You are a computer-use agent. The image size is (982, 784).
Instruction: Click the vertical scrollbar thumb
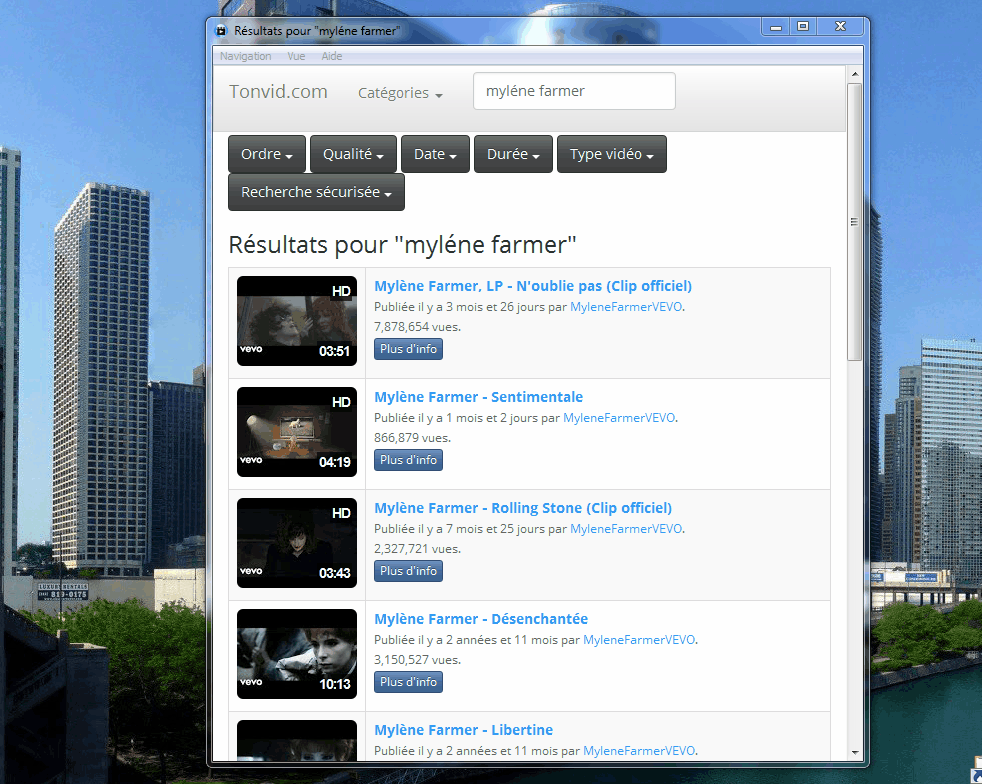(x=854, y=222)
